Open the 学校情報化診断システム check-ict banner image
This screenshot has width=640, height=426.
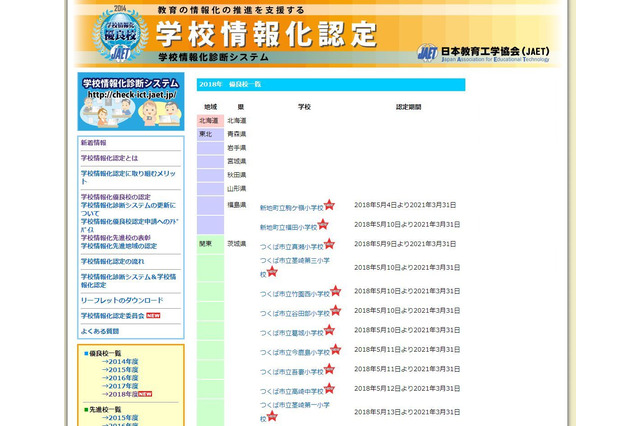tap(131, 102)
